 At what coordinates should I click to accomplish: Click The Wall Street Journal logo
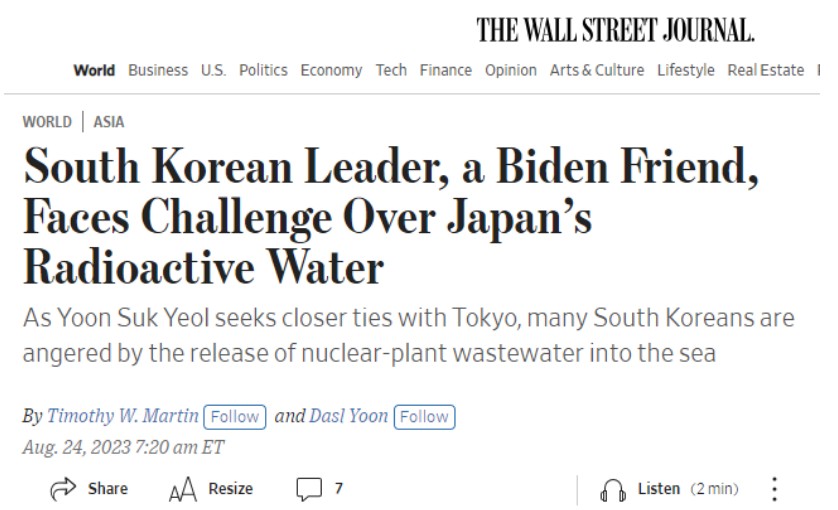tap(615, 31)
